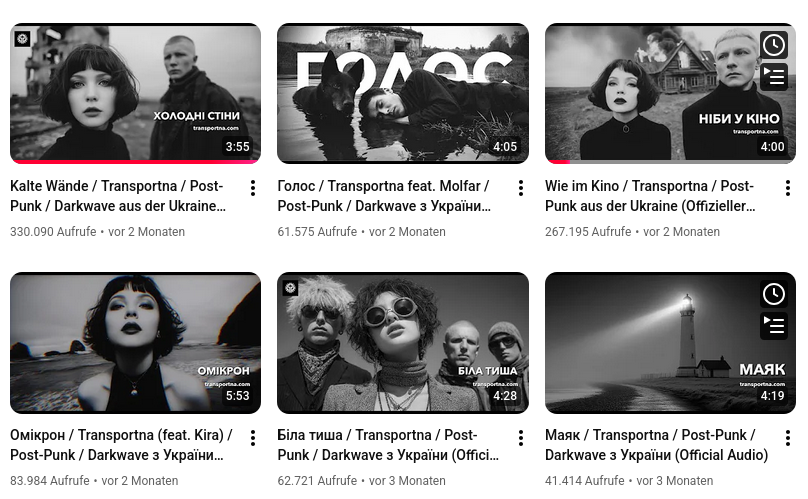Screen dimensions: 808x499
Task: Click the Омікрон video thumbnail
Action: (136, 343)
